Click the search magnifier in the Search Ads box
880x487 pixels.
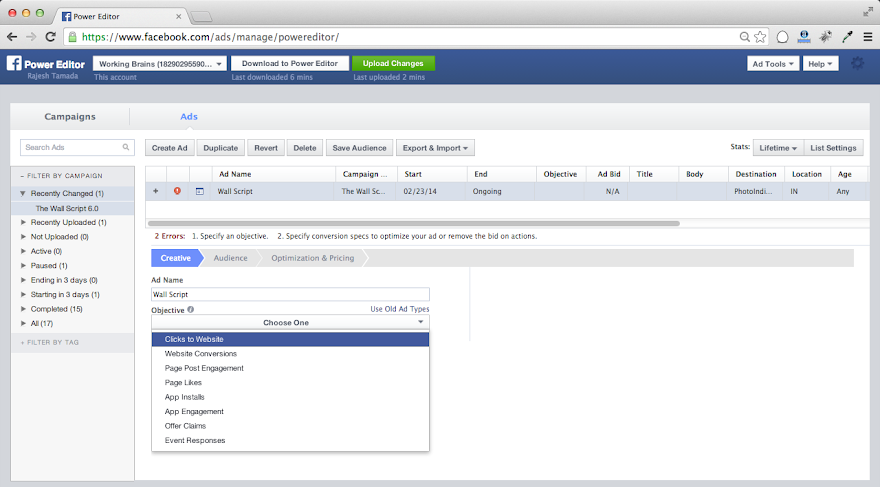126,147
